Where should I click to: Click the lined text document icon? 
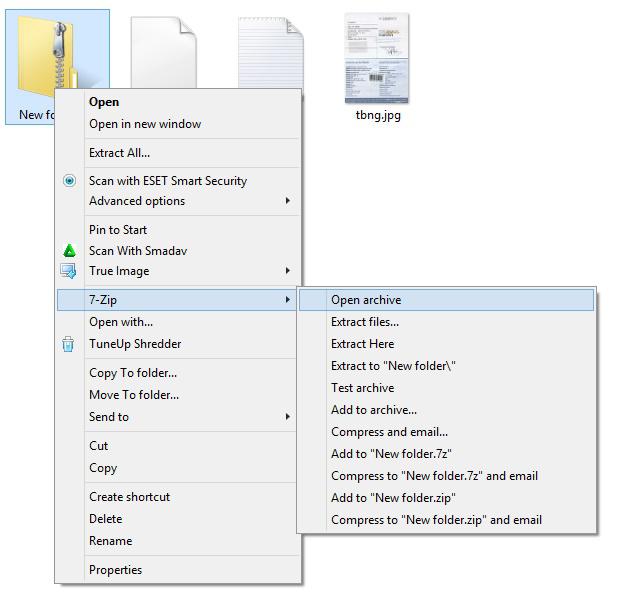pos(271,53)
